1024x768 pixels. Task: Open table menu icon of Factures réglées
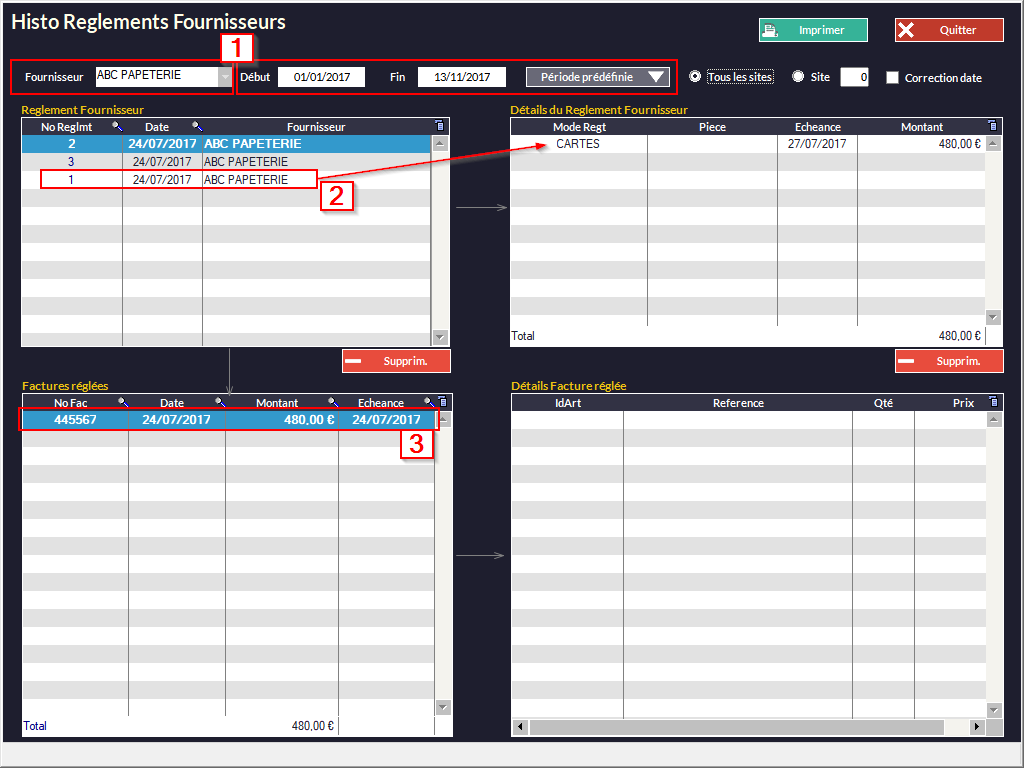pos(443,402)
